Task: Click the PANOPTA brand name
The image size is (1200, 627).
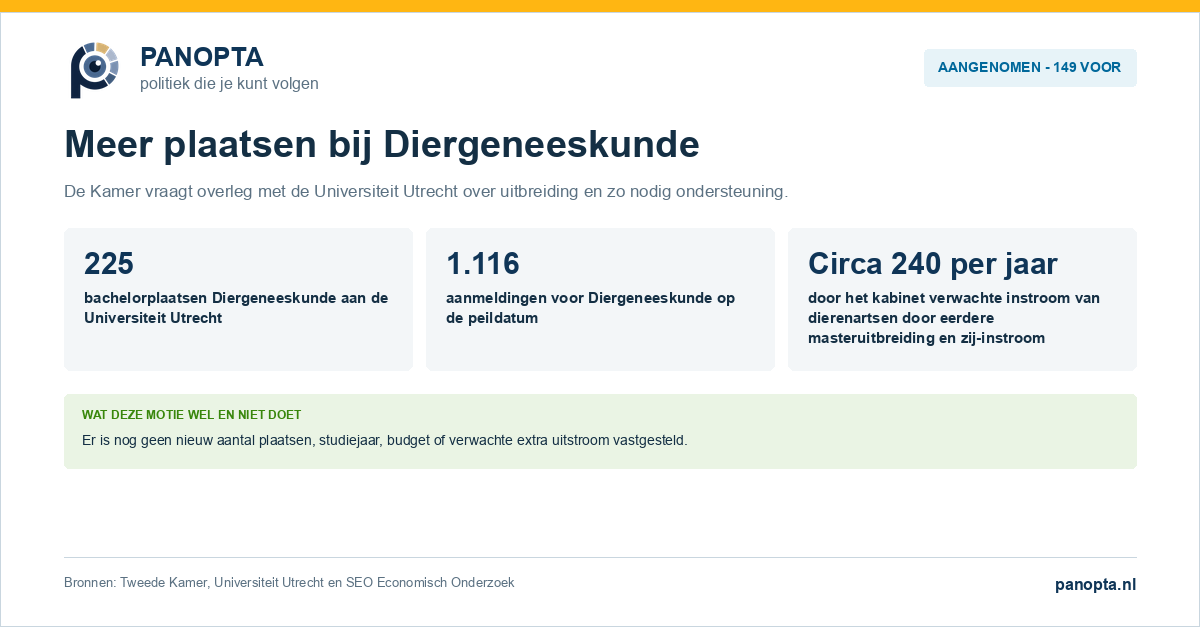Action: (202, 57)
